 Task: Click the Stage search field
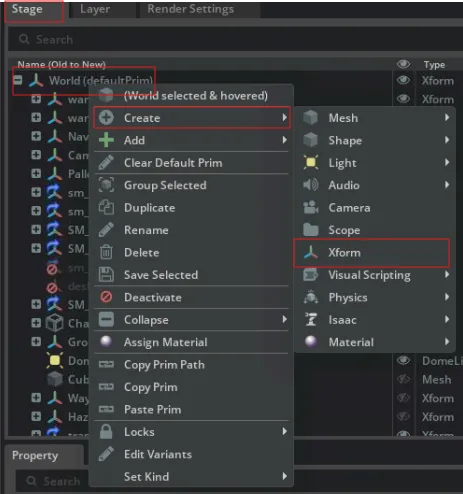(235, 39)
